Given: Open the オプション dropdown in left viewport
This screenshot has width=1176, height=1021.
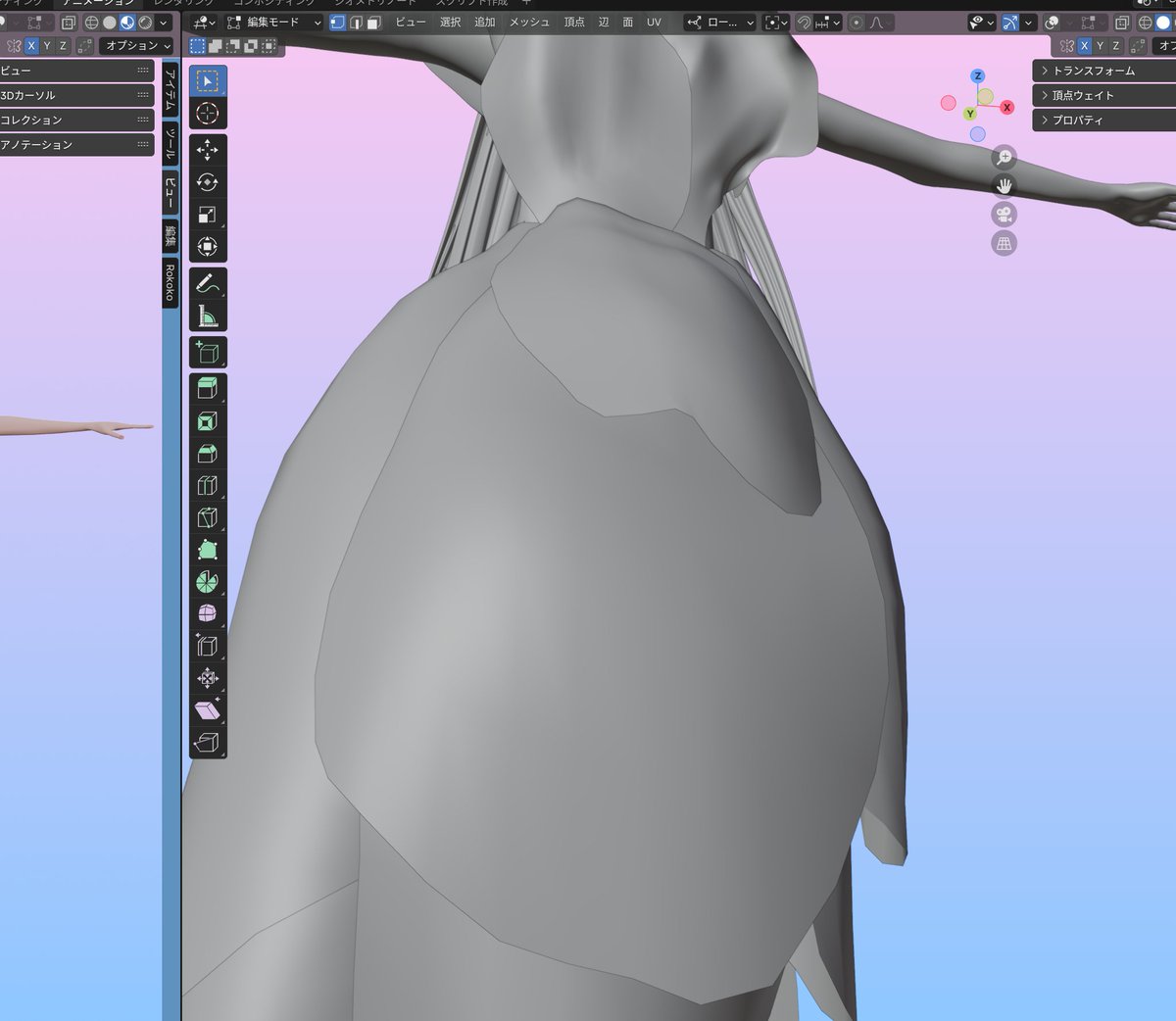Looking at the screenshot, I should [136, 46].
